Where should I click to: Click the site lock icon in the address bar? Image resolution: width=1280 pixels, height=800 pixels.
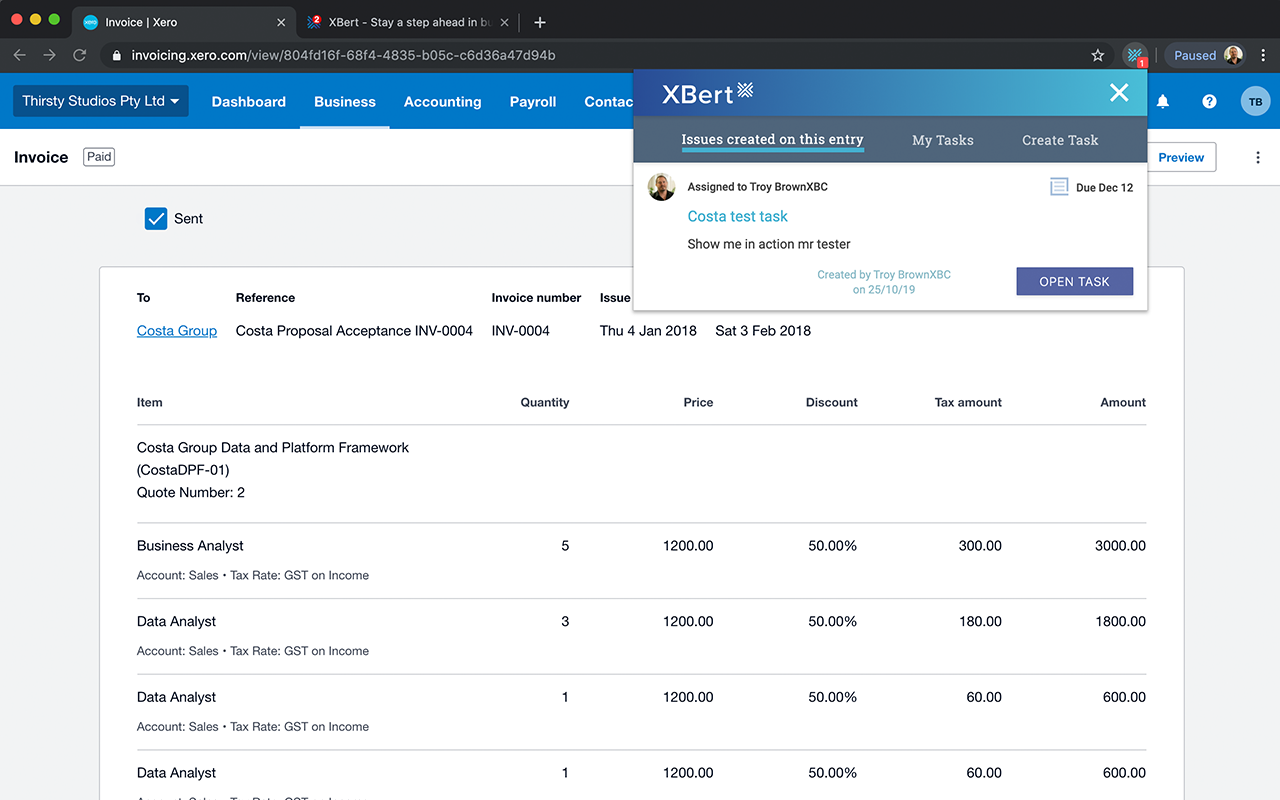[x=117, y=56]
